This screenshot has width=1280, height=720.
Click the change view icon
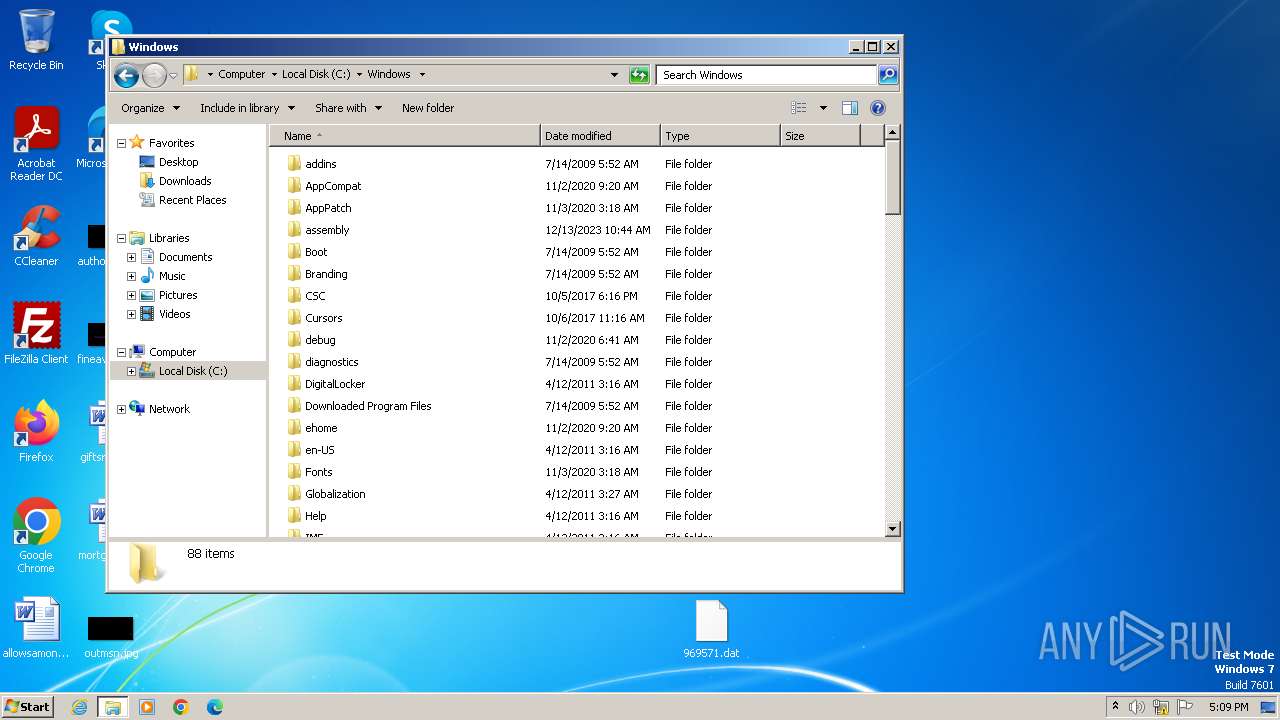click(x=799, y=108)
